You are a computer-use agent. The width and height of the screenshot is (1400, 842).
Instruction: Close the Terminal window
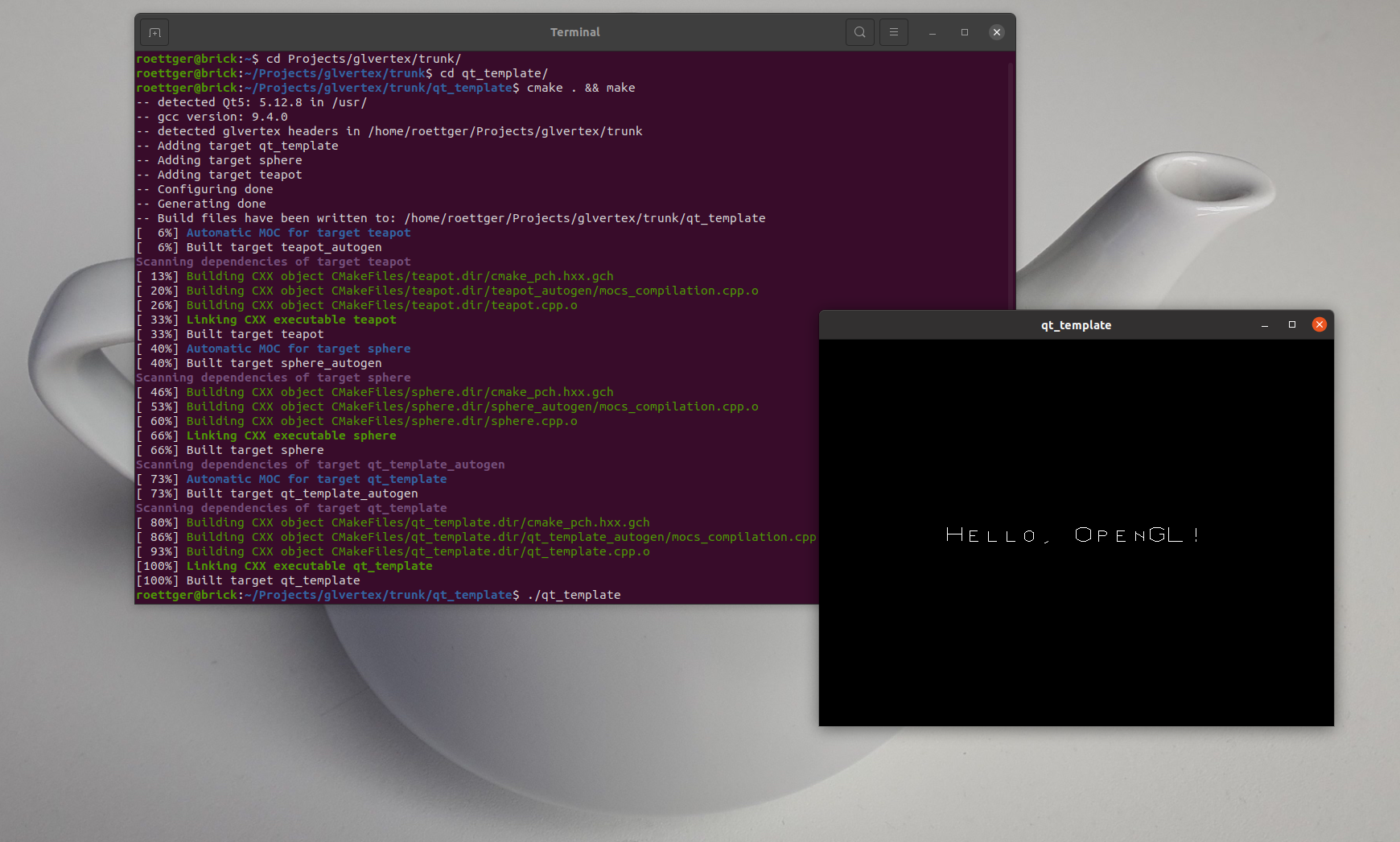pos(997,32)
